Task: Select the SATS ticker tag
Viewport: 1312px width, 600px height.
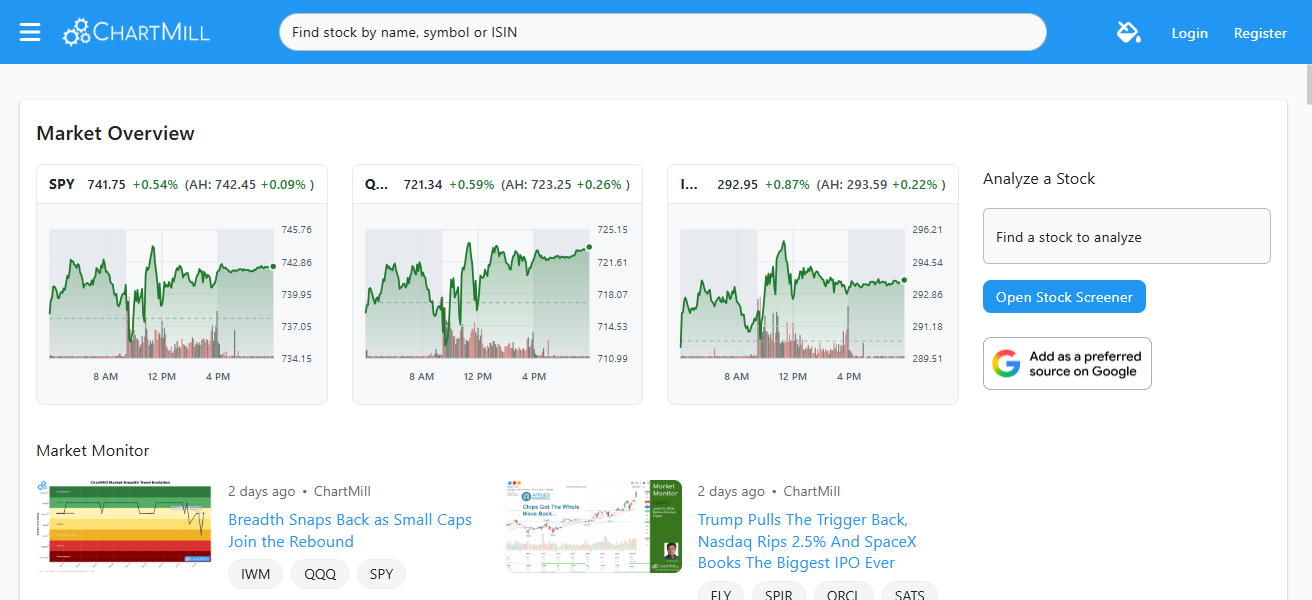Action: click(x=909, y=592)
